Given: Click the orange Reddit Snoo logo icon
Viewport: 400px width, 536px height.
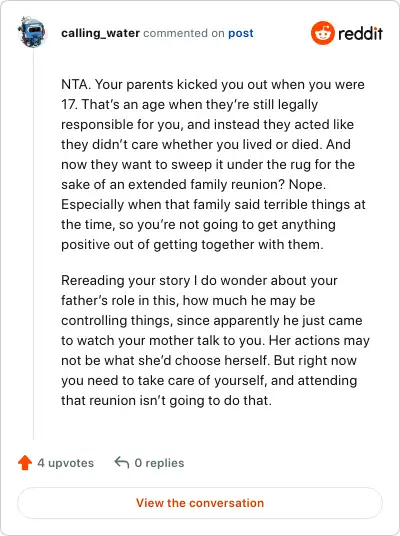Looking at the screenshot, I should (322, 33).
